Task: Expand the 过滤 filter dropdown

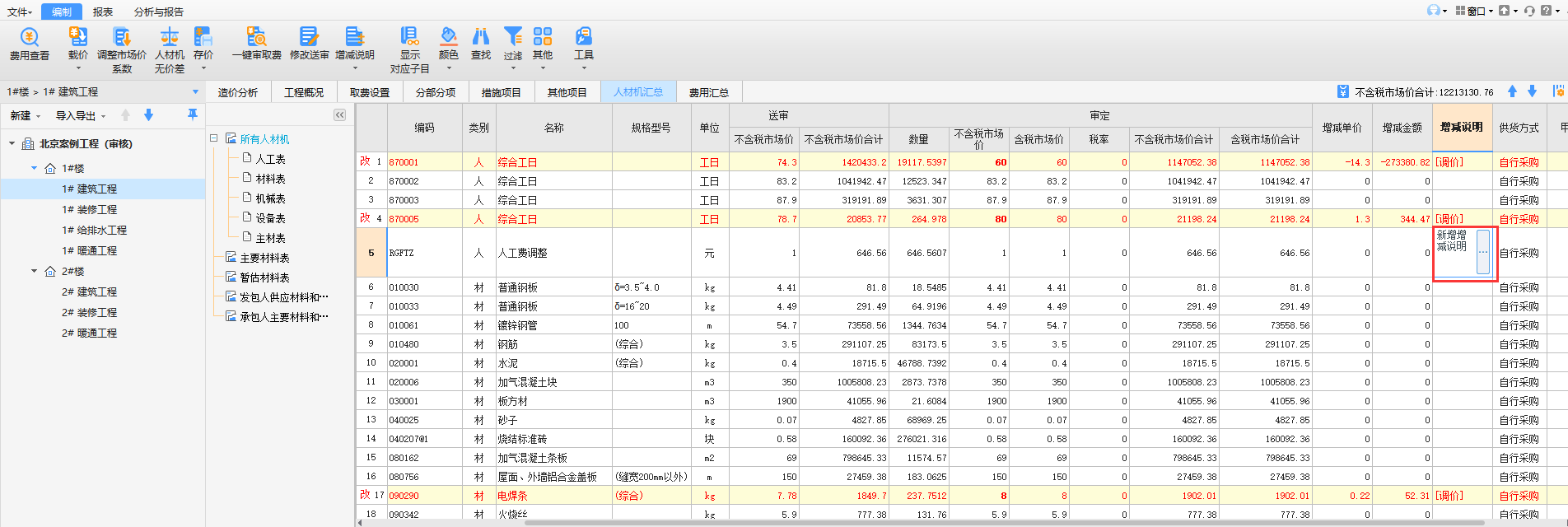Action: [x=513, y=68]
